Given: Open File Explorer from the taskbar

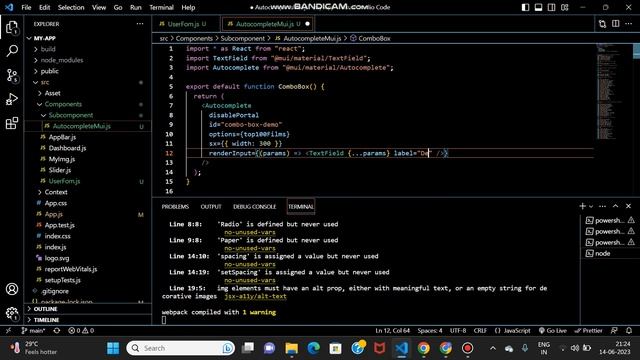Looking at the screenshot, I should click(291, 348).
